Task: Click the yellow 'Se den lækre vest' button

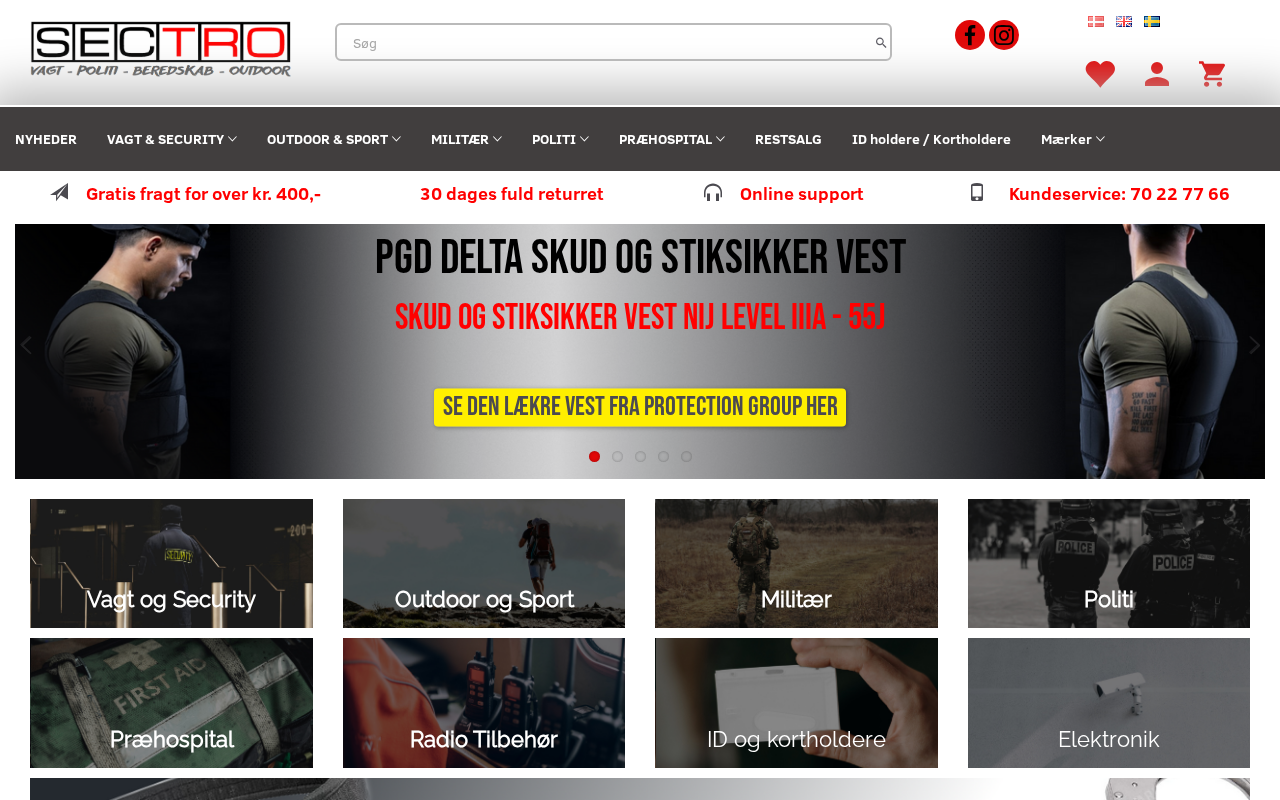Action: (640, 407)
